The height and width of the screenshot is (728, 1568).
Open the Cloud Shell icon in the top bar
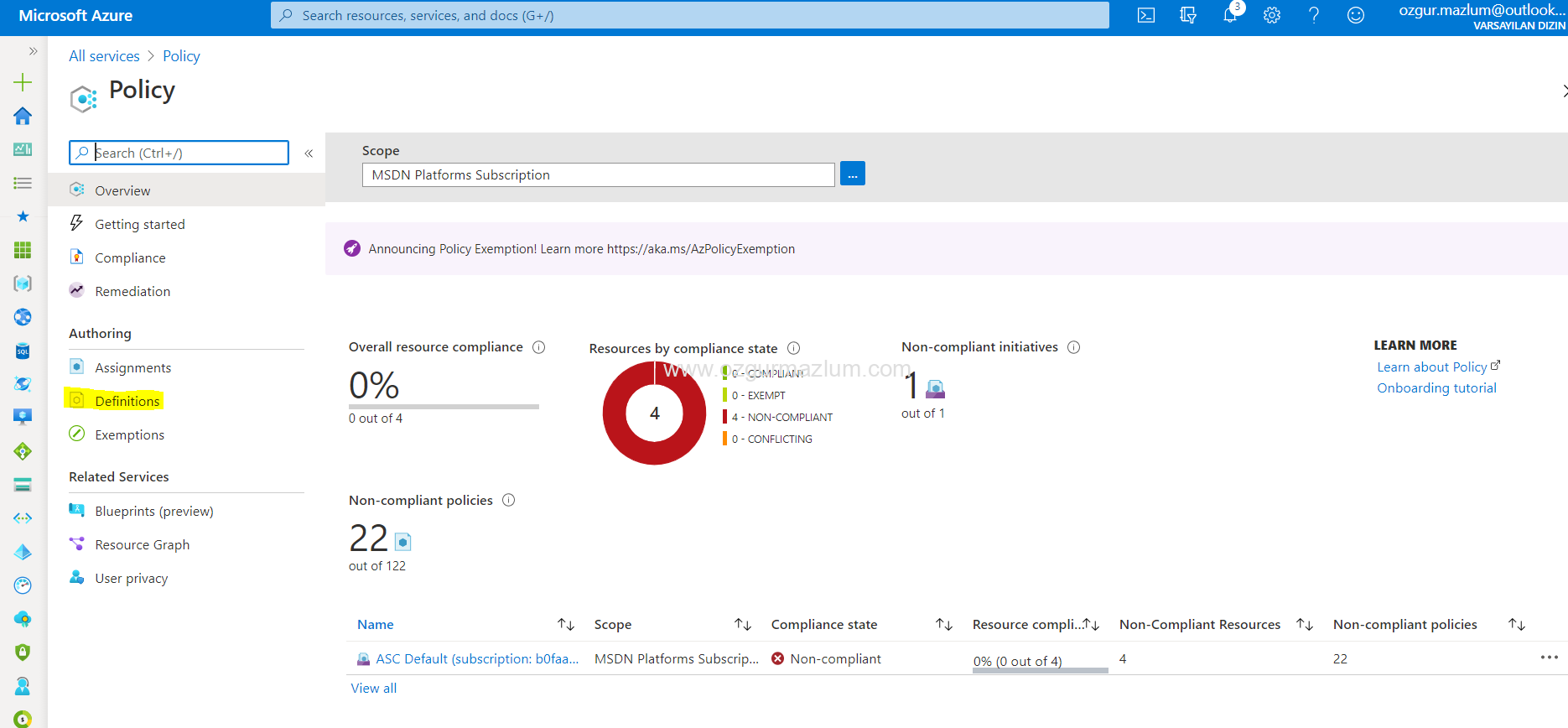1146,15
